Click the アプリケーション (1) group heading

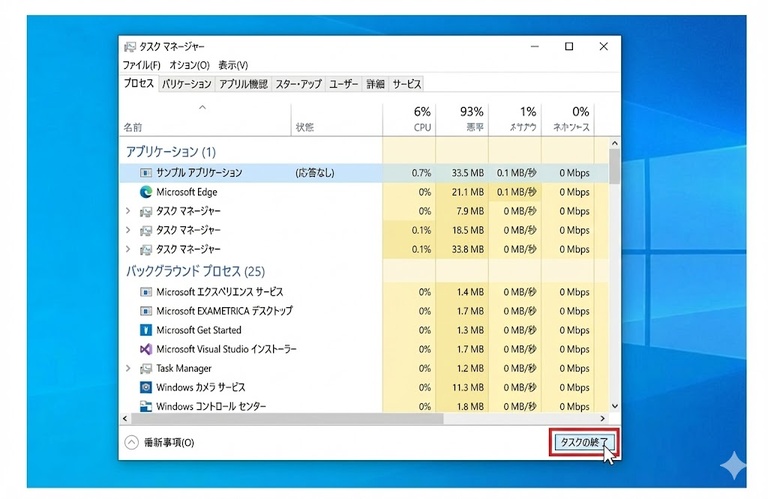(x=171, y=152)
